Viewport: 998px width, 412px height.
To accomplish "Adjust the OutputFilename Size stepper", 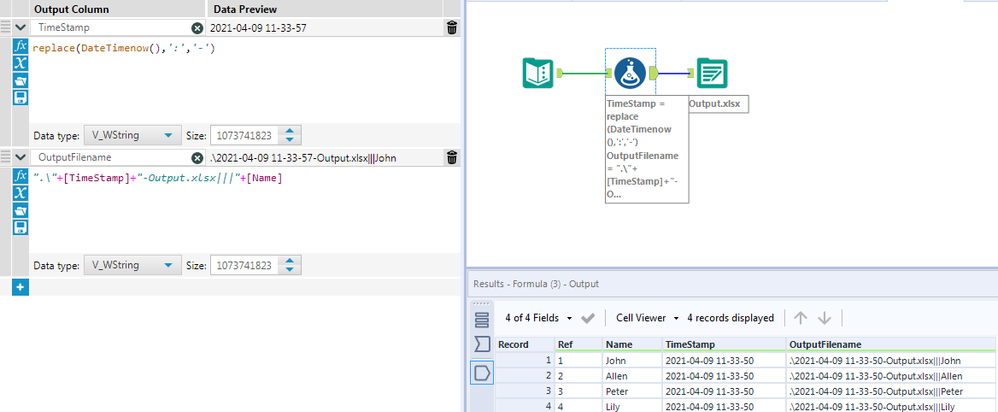I will tap(290, 265).
